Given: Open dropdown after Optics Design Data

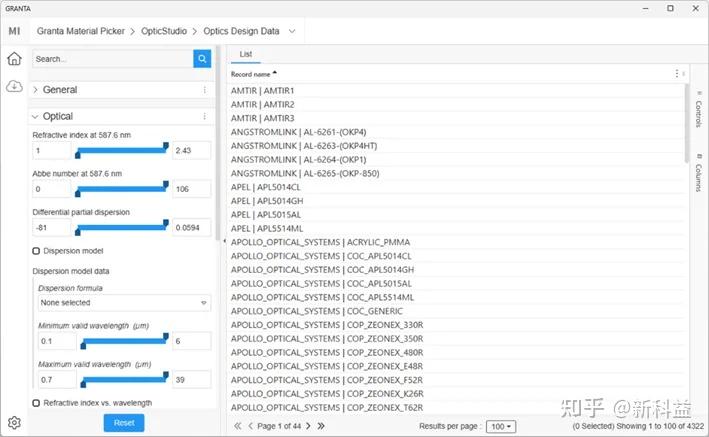Looking at the screenshot, I should pyautogui.click(x=292, y=31).
